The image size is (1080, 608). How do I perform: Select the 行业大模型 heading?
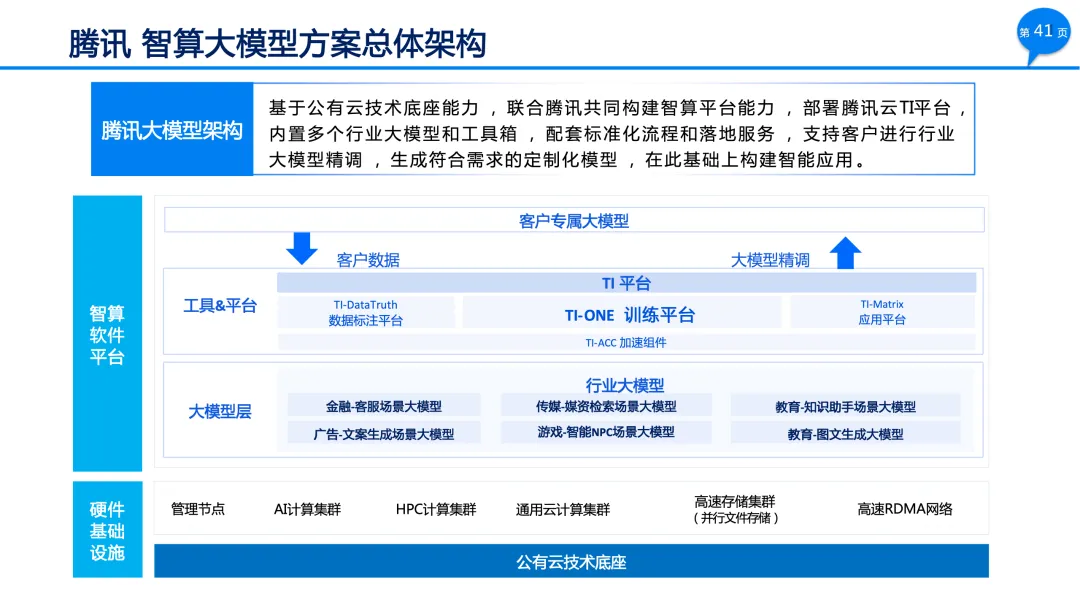pos(625,384)
